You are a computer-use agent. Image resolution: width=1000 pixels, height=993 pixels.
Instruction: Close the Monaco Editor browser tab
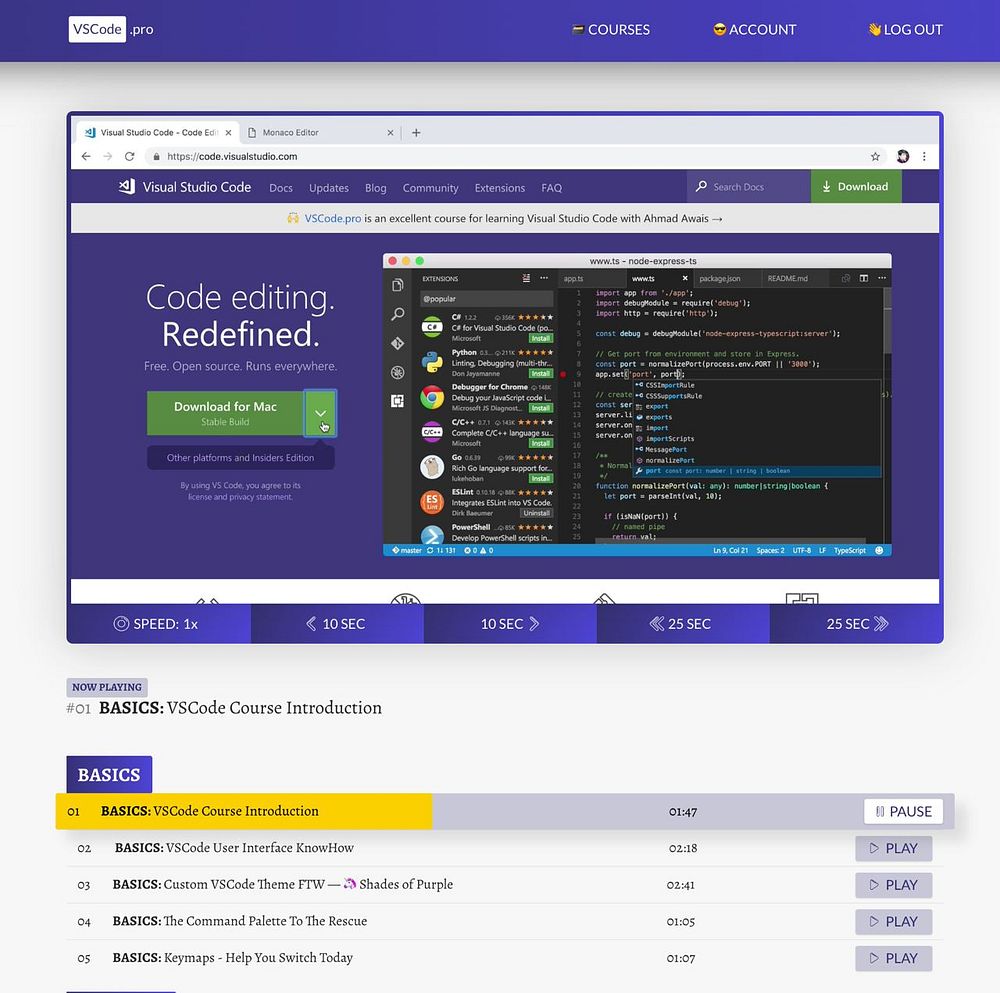pos(390,133)
